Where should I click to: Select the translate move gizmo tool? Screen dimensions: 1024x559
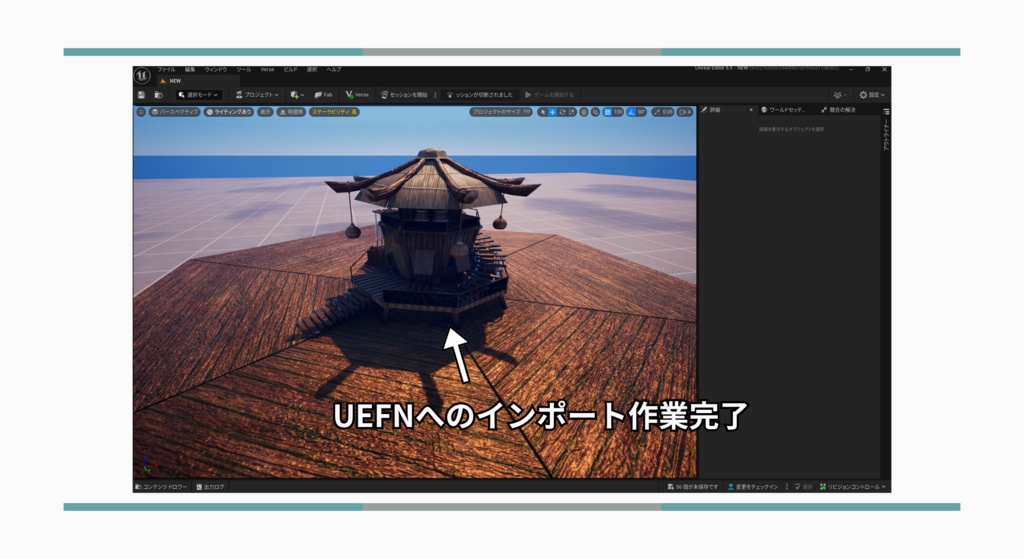552,112
